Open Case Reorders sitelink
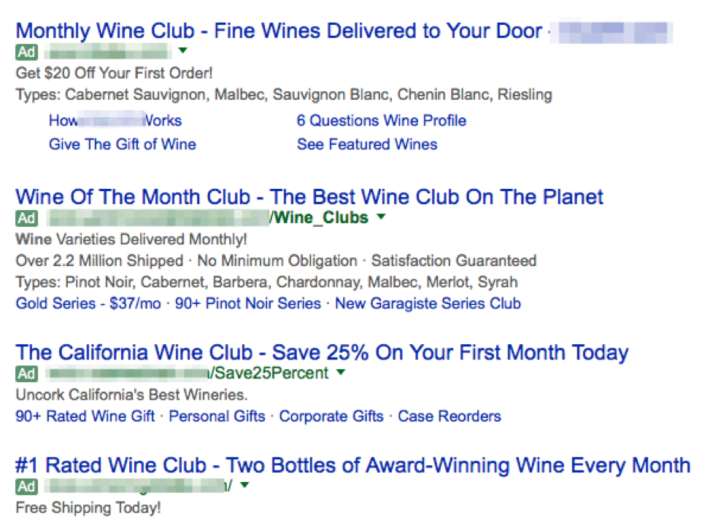 [449, 416]
